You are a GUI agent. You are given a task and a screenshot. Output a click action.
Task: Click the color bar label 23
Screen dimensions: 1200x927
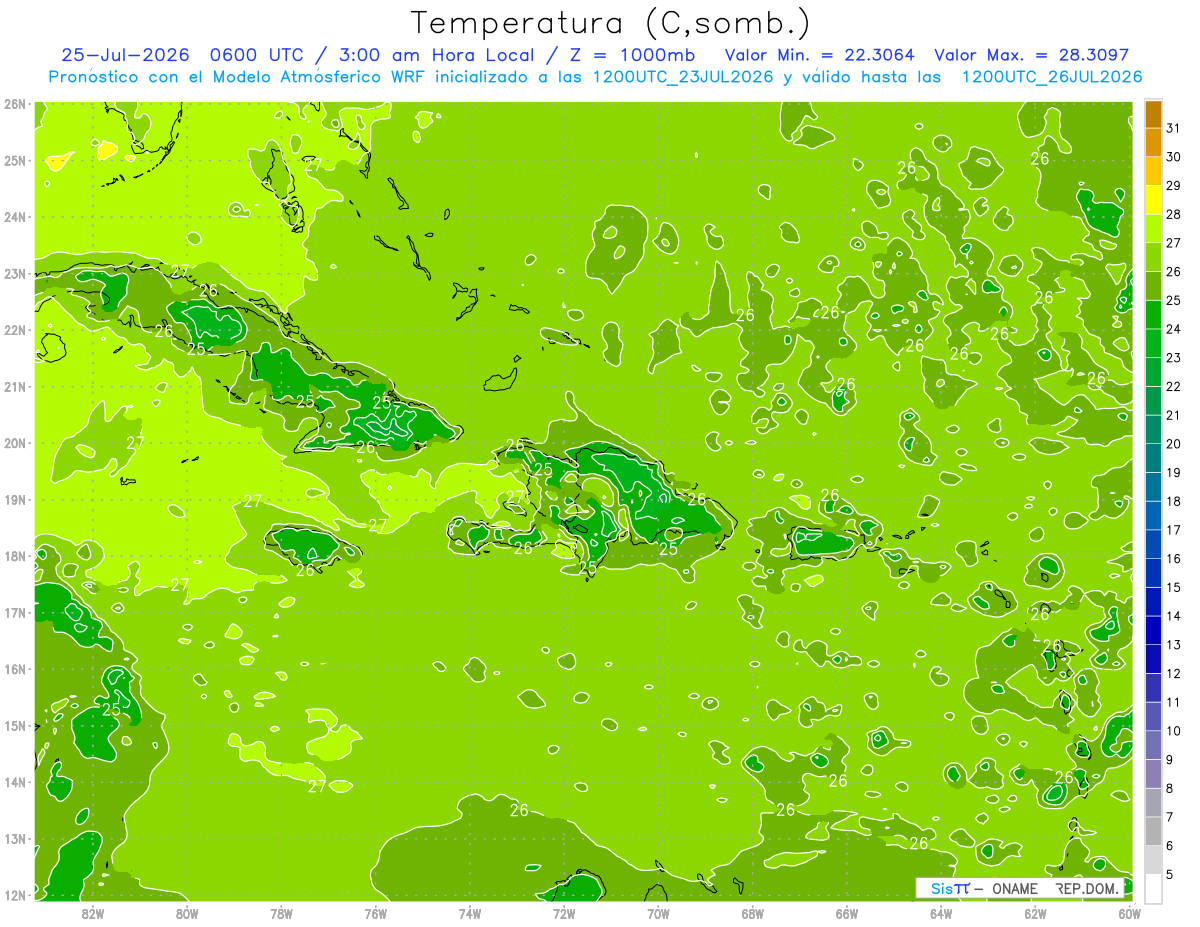pos(1174,358)
